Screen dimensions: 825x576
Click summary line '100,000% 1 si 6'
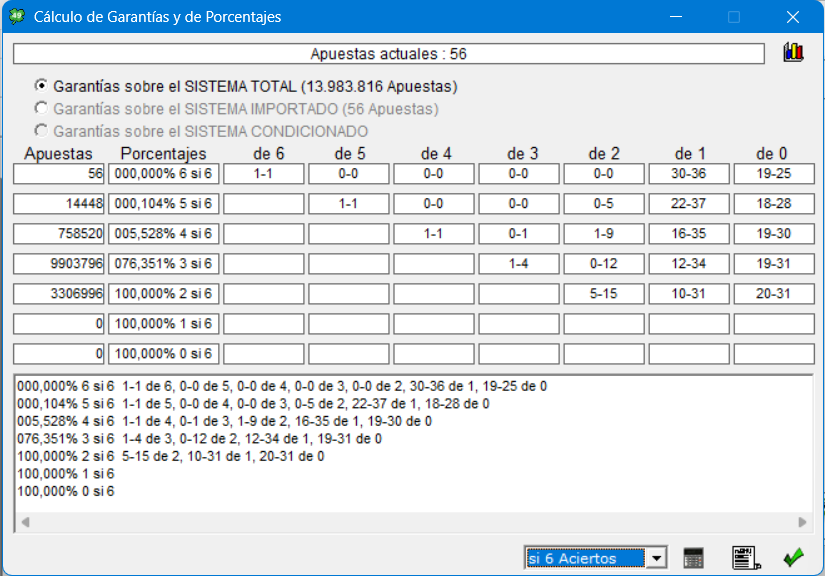(x=66, y=473)
